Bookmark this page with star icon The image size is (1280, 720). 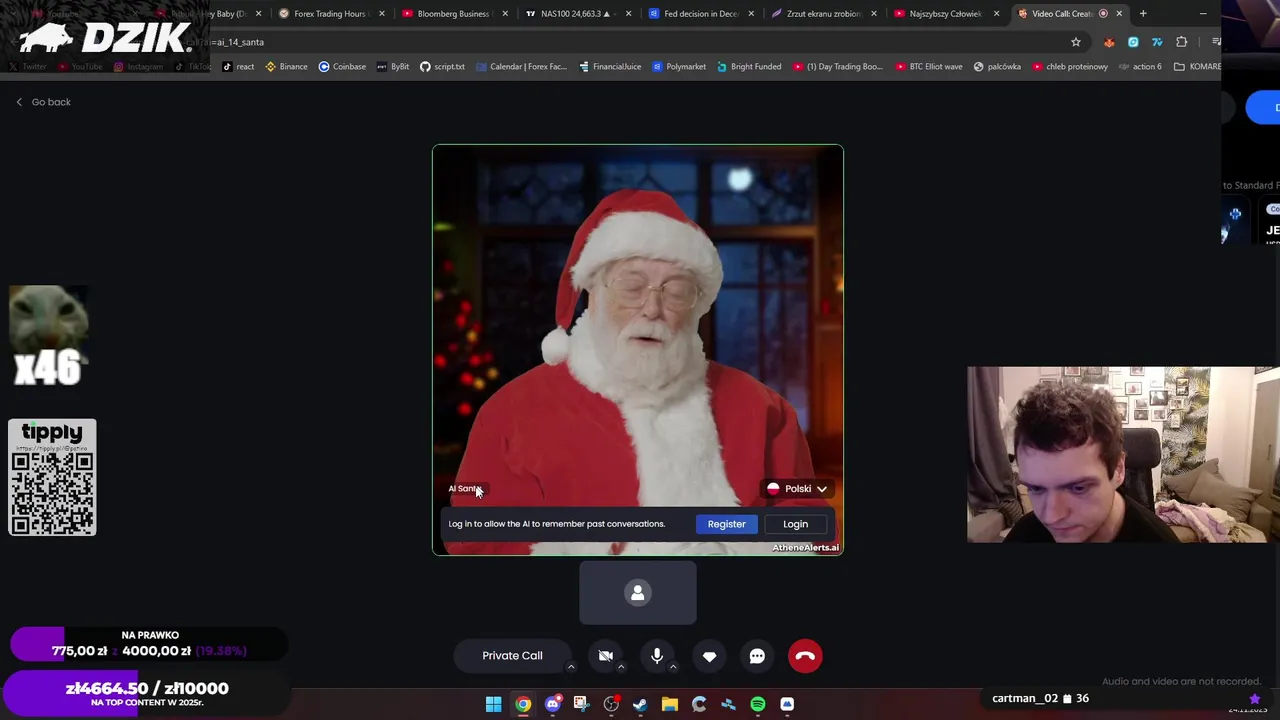point(1076,42)
